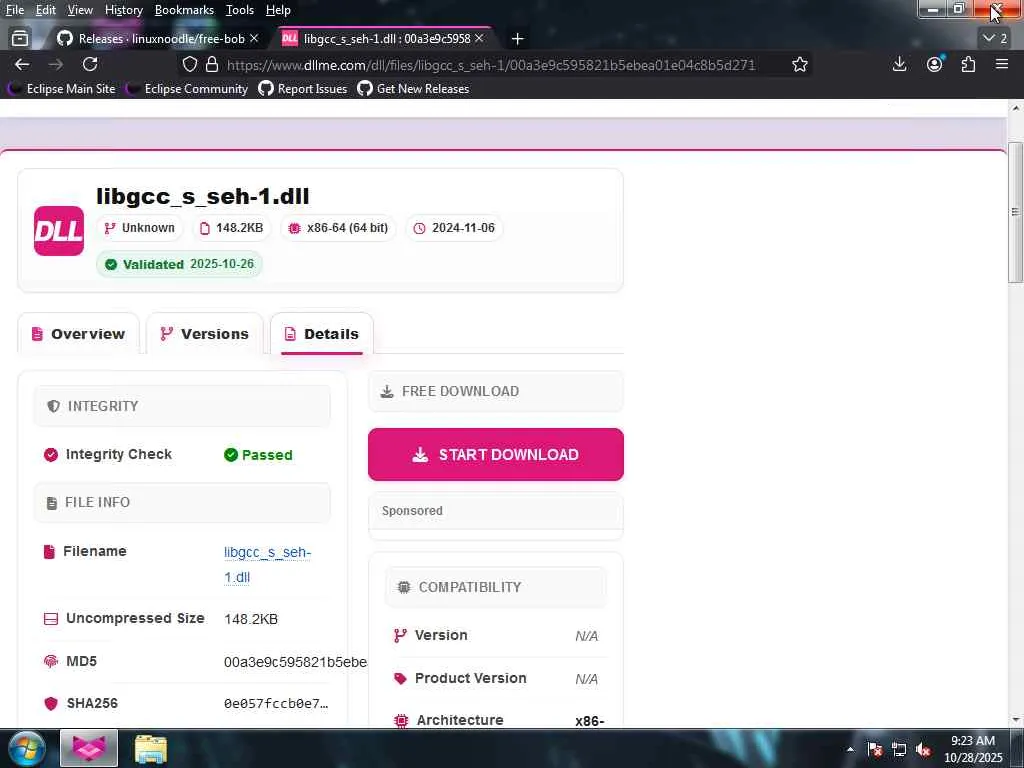Open the Bookmarks menu
The width and height of the screenshot is (1024, 768).
click(x=184, y=10)
